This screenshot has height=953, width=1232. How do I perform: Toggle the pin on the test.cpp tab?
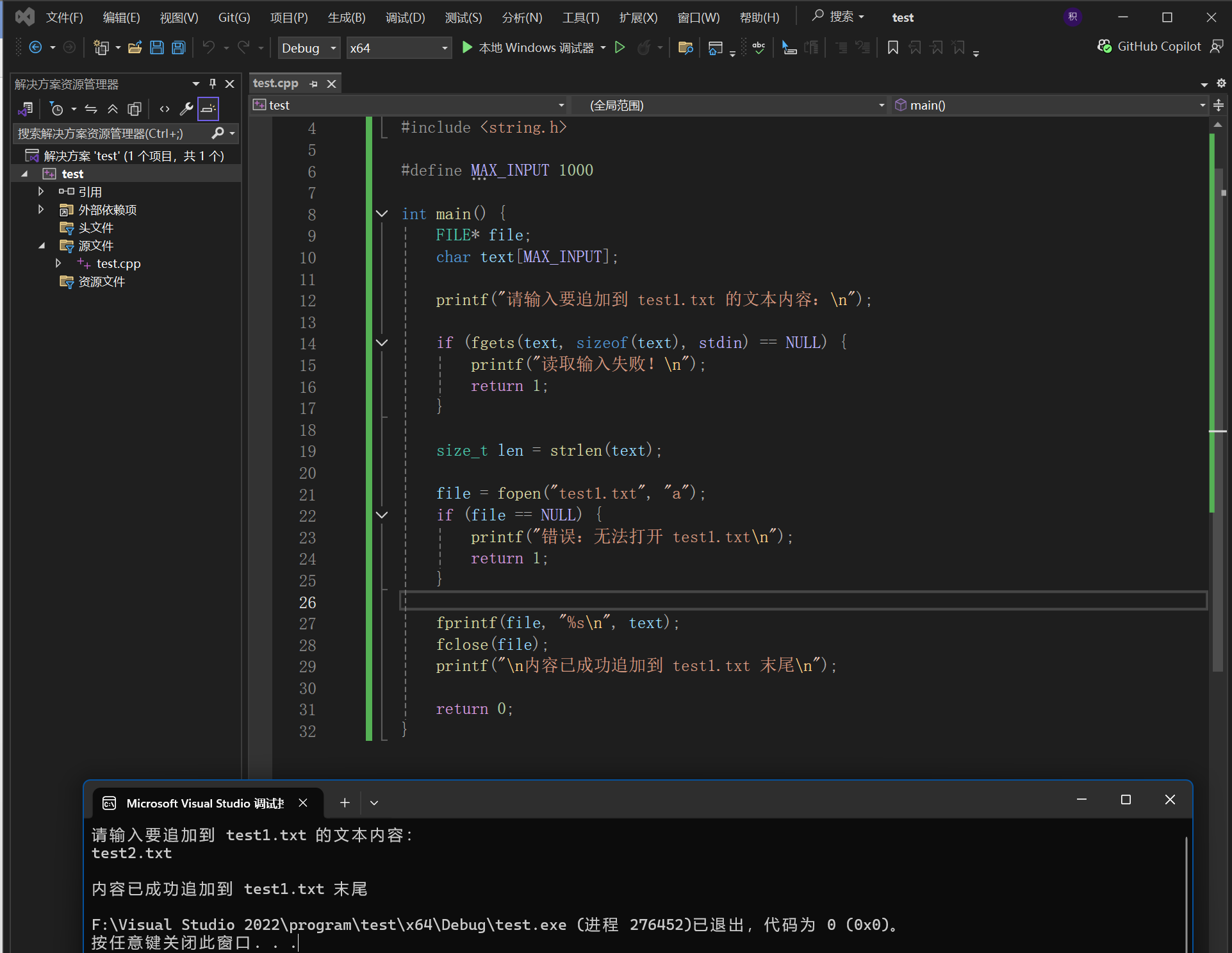[x=313, y=84]
